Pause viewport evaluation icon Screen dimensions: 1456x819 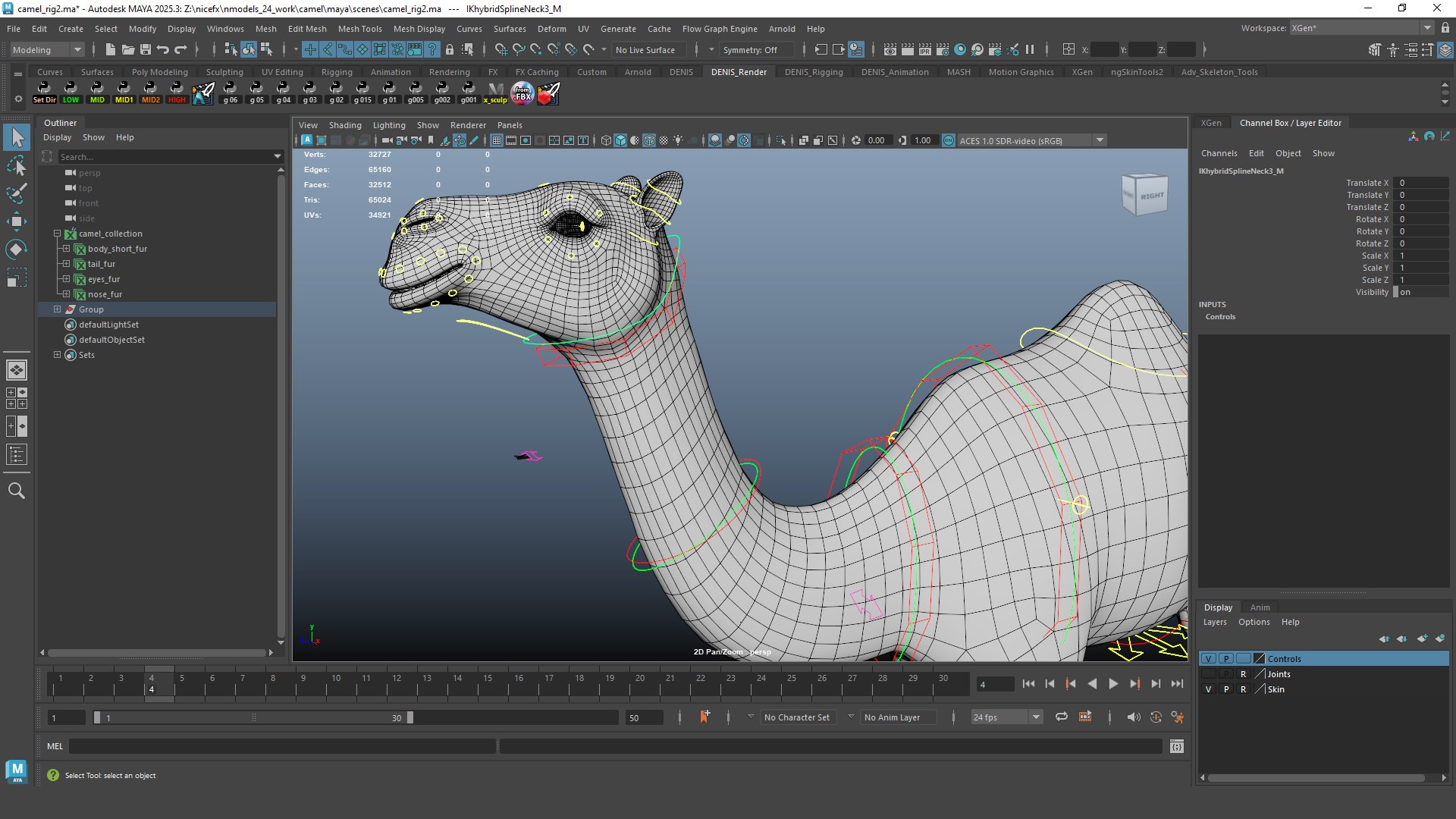coord(1030,50)
